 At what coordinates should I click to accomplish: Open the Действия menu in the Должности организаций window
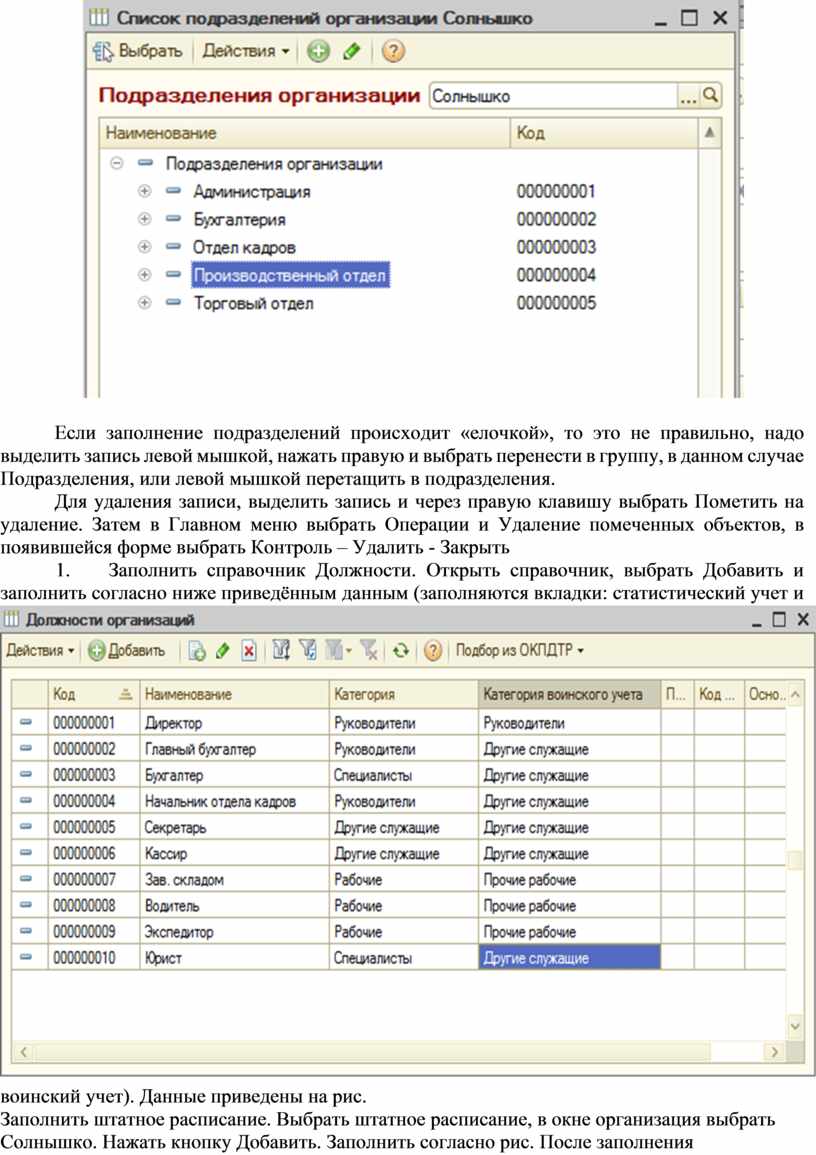click(40, 650)
